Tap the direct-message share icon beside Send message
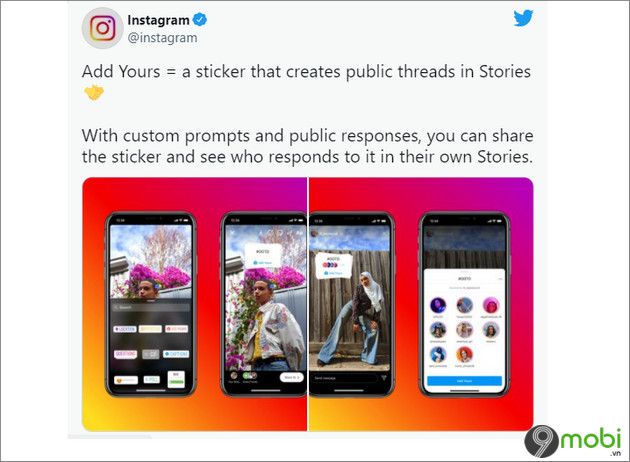The width and height of the screenshot is (630, 462). click(384, 378)
